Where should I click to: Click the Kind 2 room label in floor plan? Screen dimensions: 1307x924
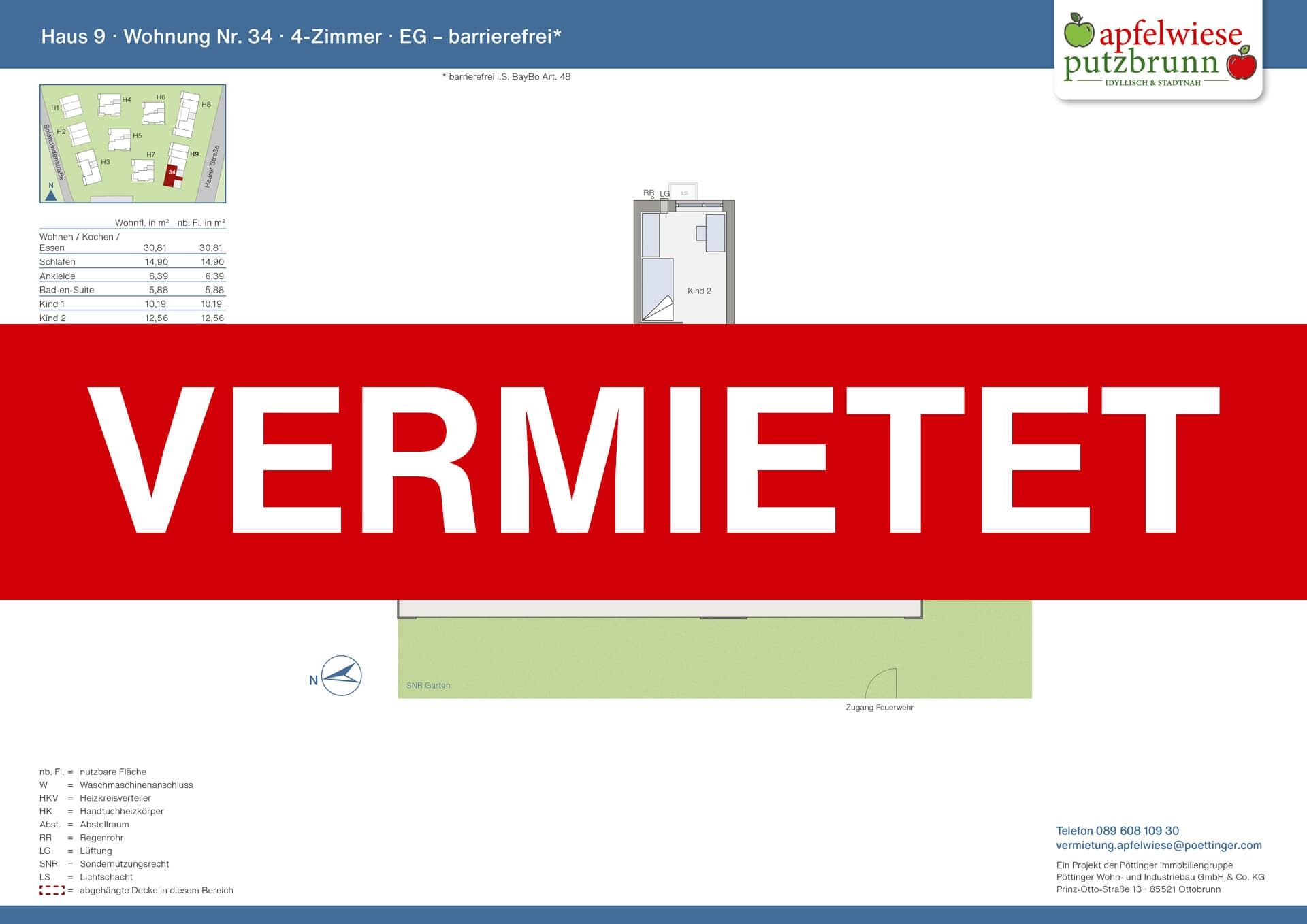point(699,291)
